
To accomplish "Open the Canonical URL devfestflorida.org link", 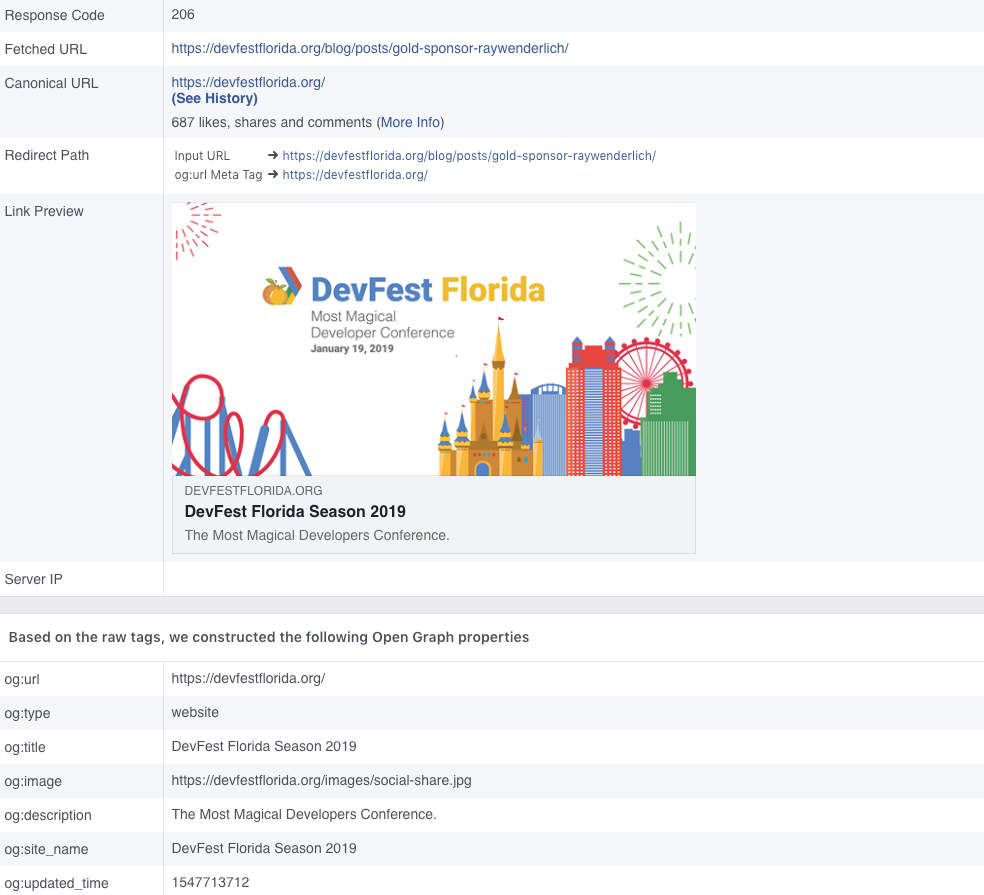I will point(248,82).
